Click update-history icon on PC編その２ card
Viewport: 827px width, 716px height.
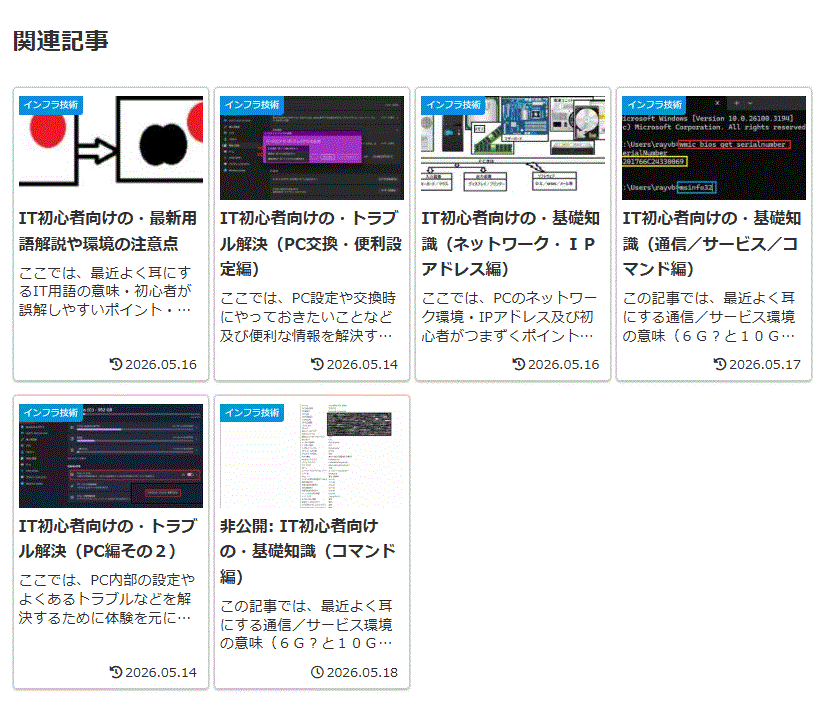coord(116,672)
